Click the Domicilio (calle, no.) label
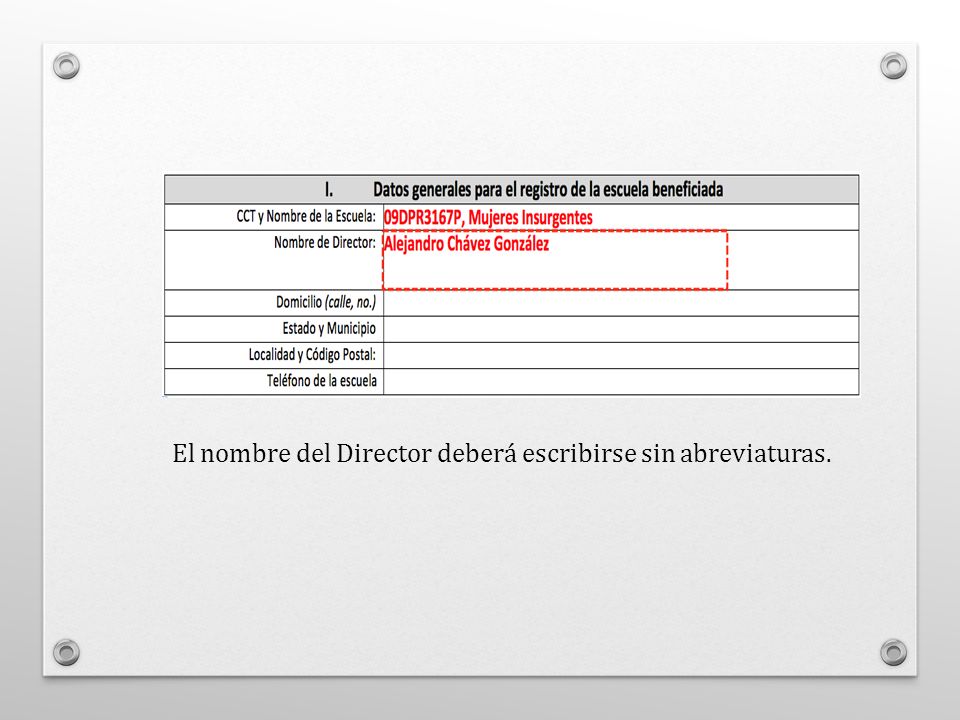Viewport: 960px width, 720px height. tap(326, 302)
